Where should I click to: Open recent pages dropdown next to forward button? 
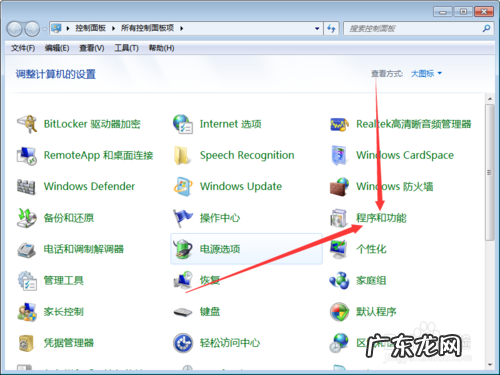[x=45, y=29]
